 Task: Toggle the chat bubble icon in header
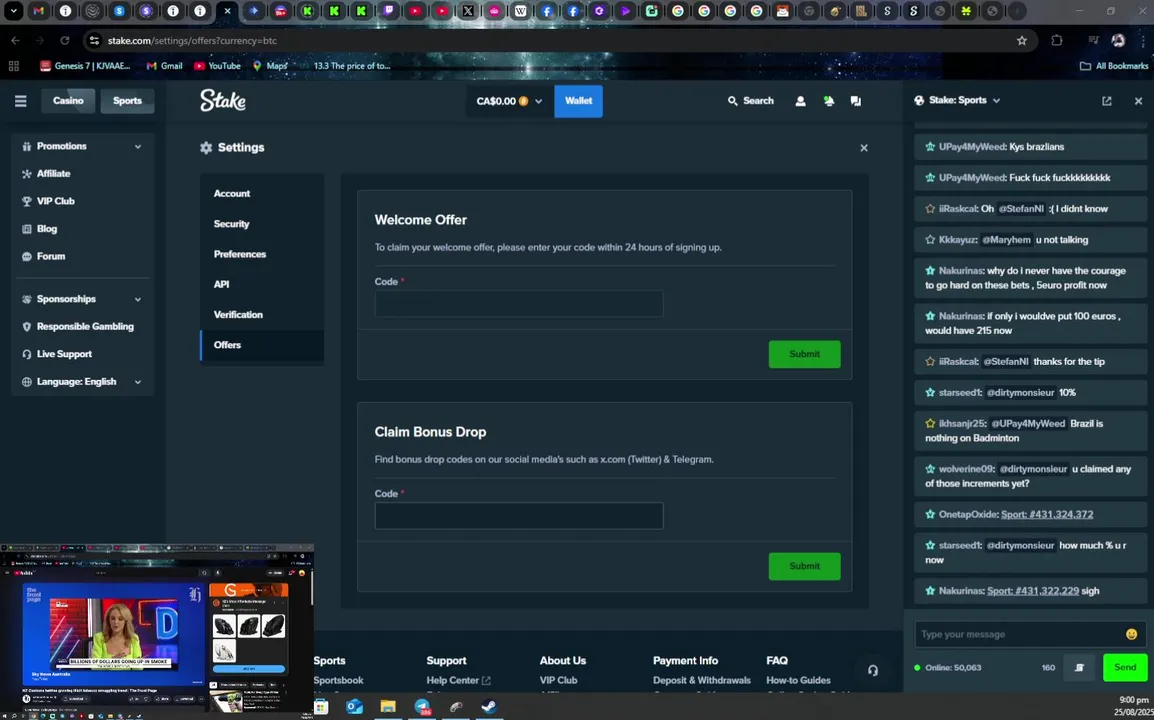click(855, 101)
